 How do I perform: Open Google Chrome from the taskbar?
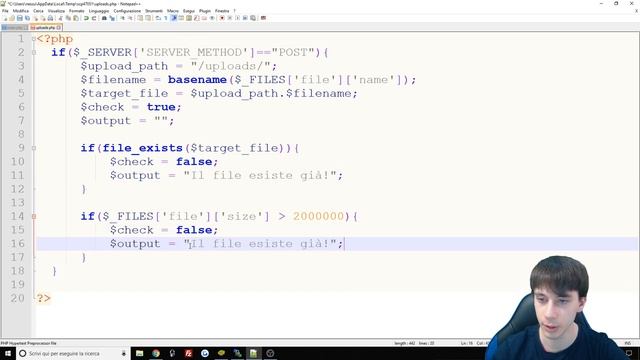click(156, 353)
